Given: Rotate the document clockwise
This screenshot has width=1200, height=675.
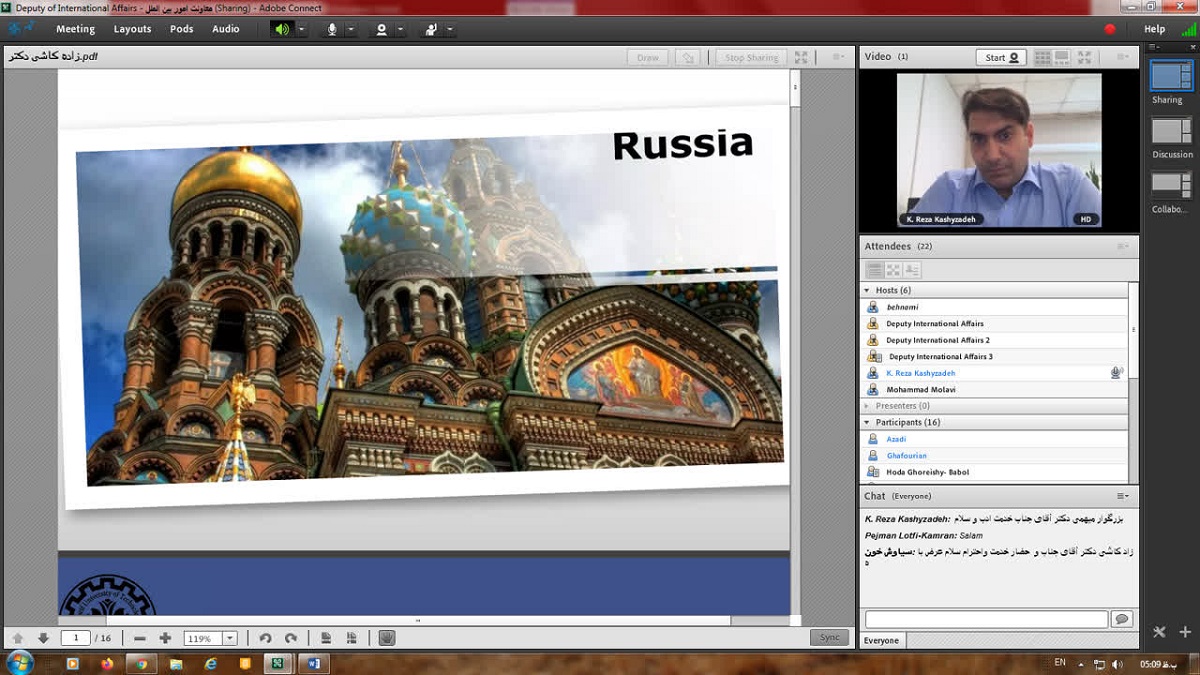Looking at the screenshot, I should (291, 638).
